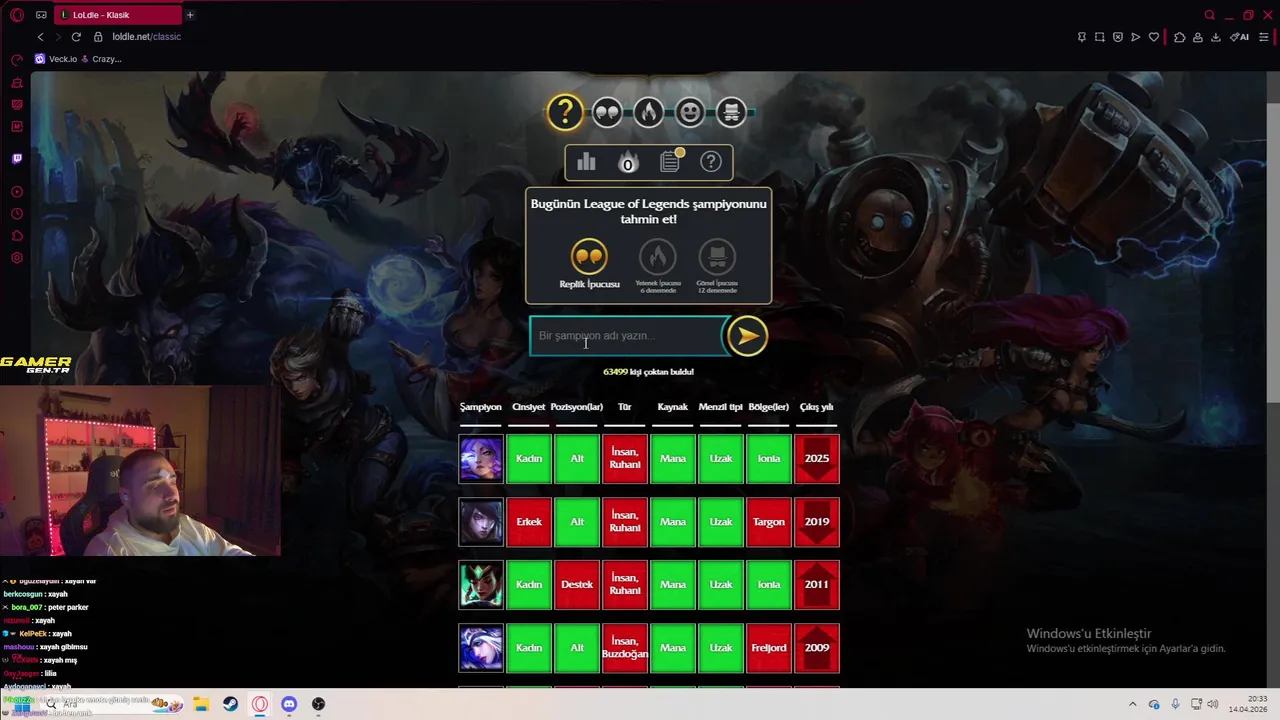
Task: Click the Görsel İpucusu splash clue
Action: pos(717,266)
